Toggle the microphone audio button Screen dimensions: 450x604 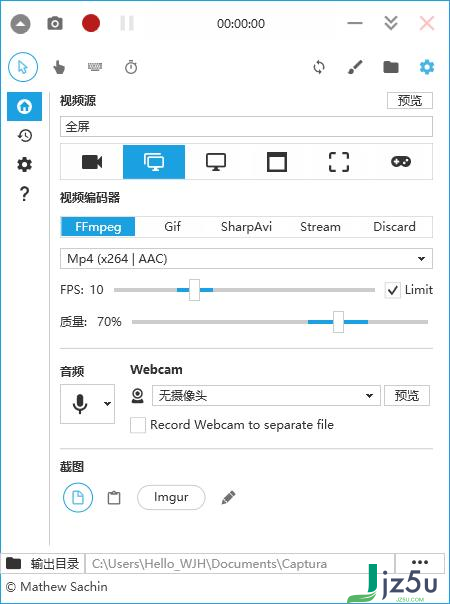tap(80, 404)
